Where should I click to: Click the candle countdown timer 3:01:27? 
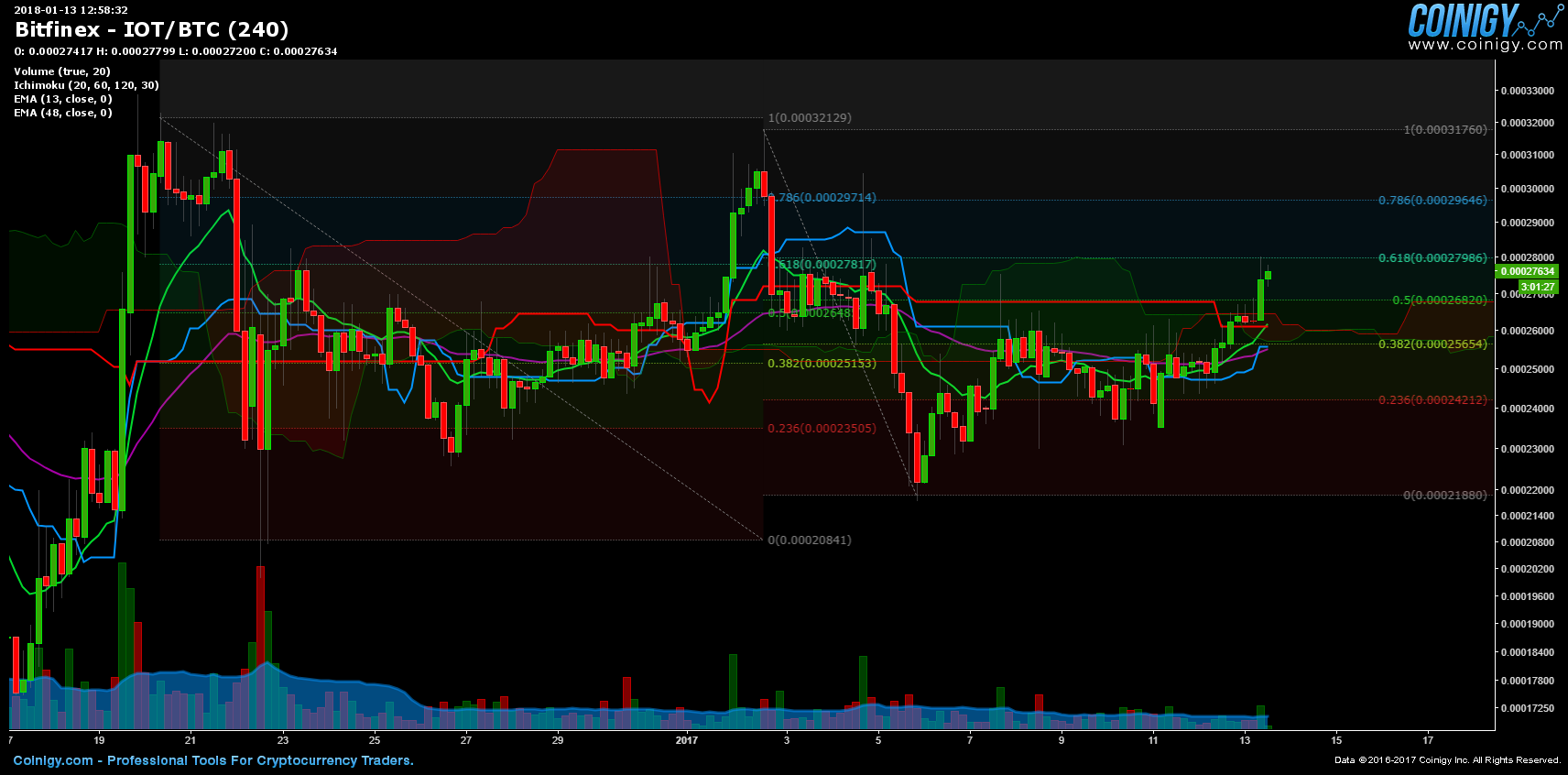click(1538, 287)
